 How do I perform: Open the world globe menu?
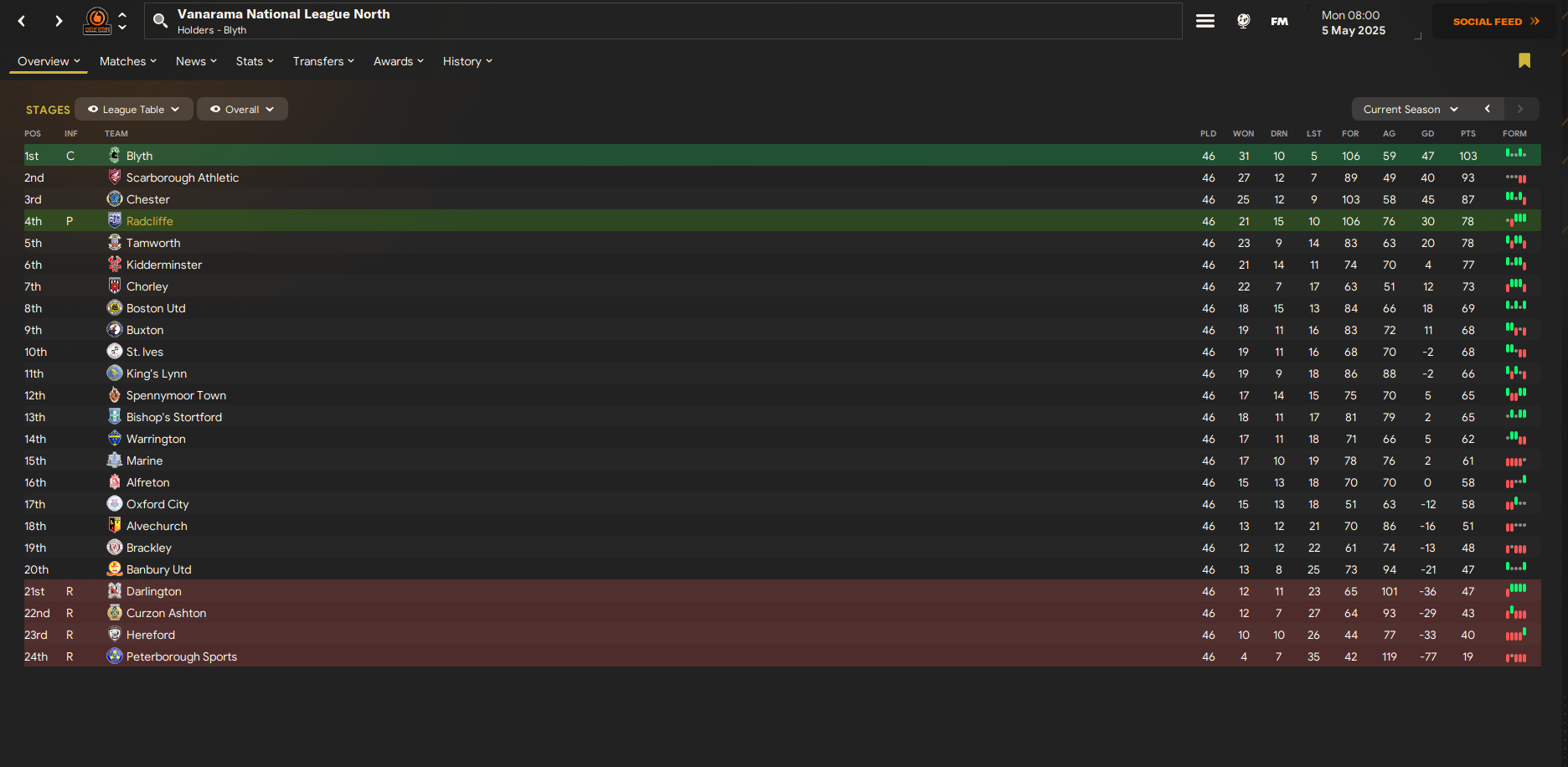[1244, 21]
